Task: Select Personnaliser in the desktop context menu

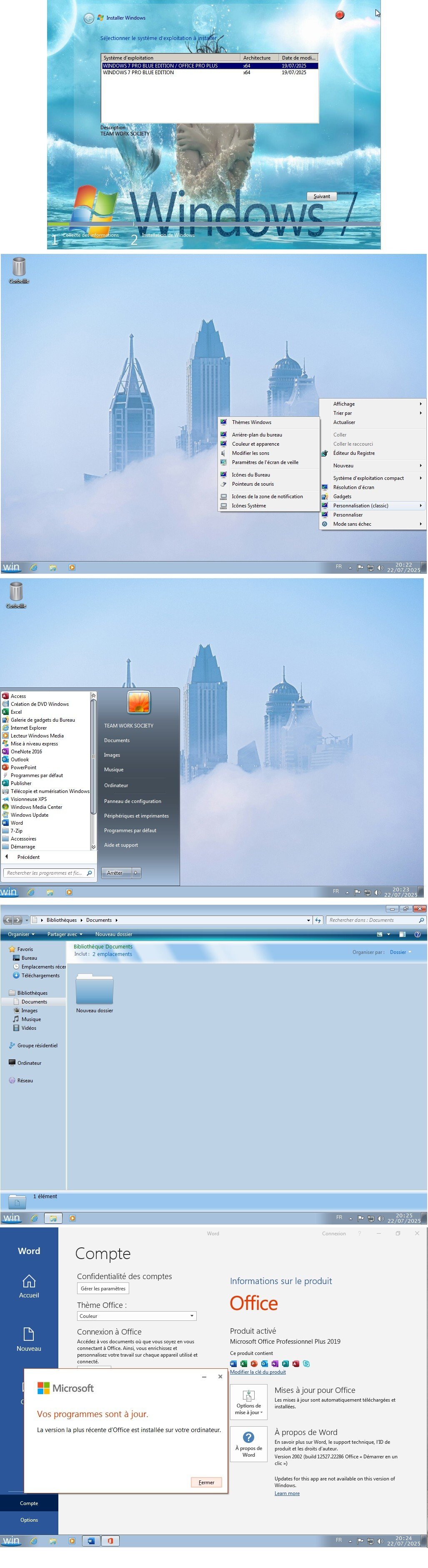Action: point(373,515)
